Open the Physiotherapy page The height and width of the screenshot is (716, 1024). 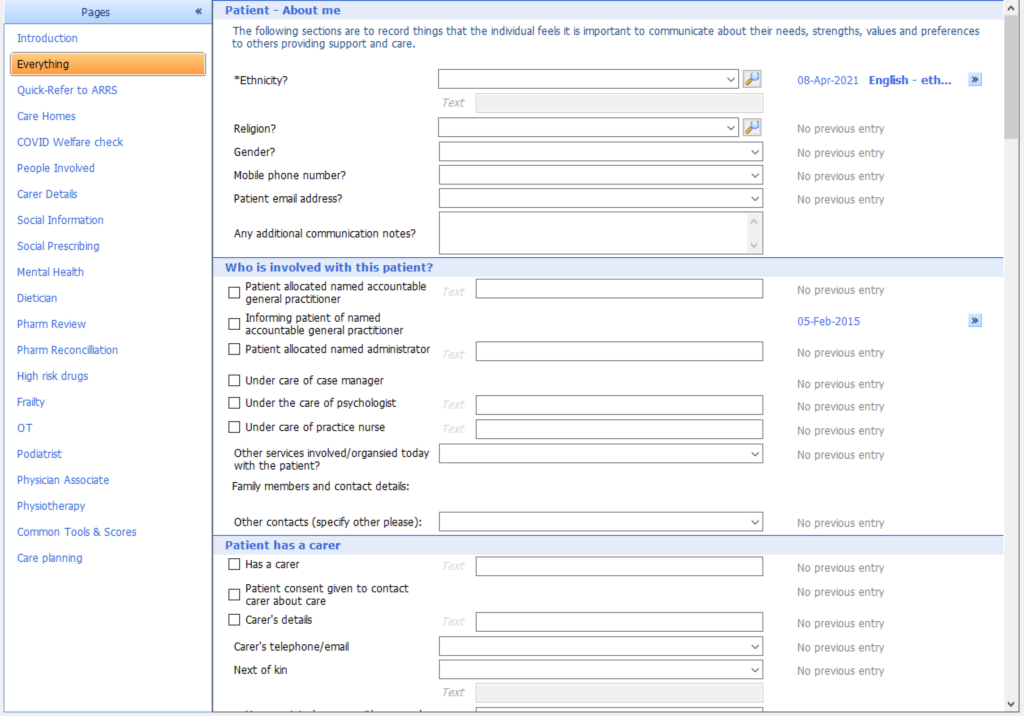51,506
